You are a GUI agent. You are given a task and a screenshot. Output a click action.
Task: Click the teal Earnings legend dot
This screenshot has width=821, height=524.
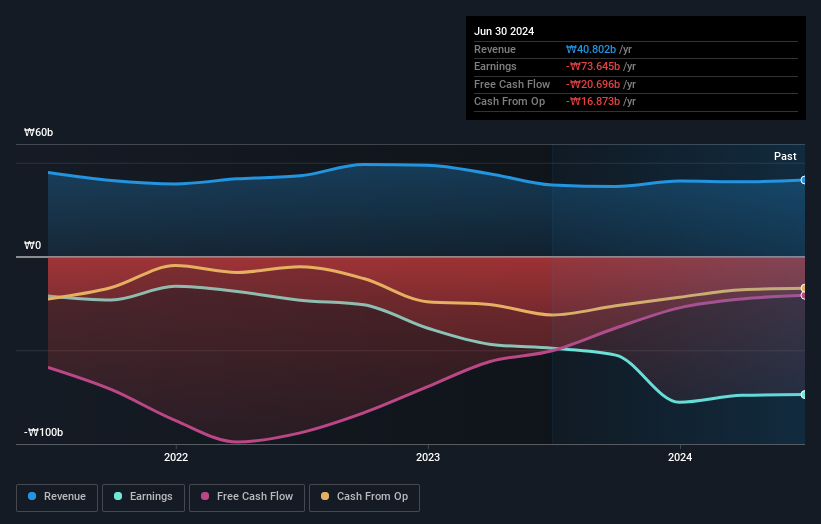coord(118,496)
